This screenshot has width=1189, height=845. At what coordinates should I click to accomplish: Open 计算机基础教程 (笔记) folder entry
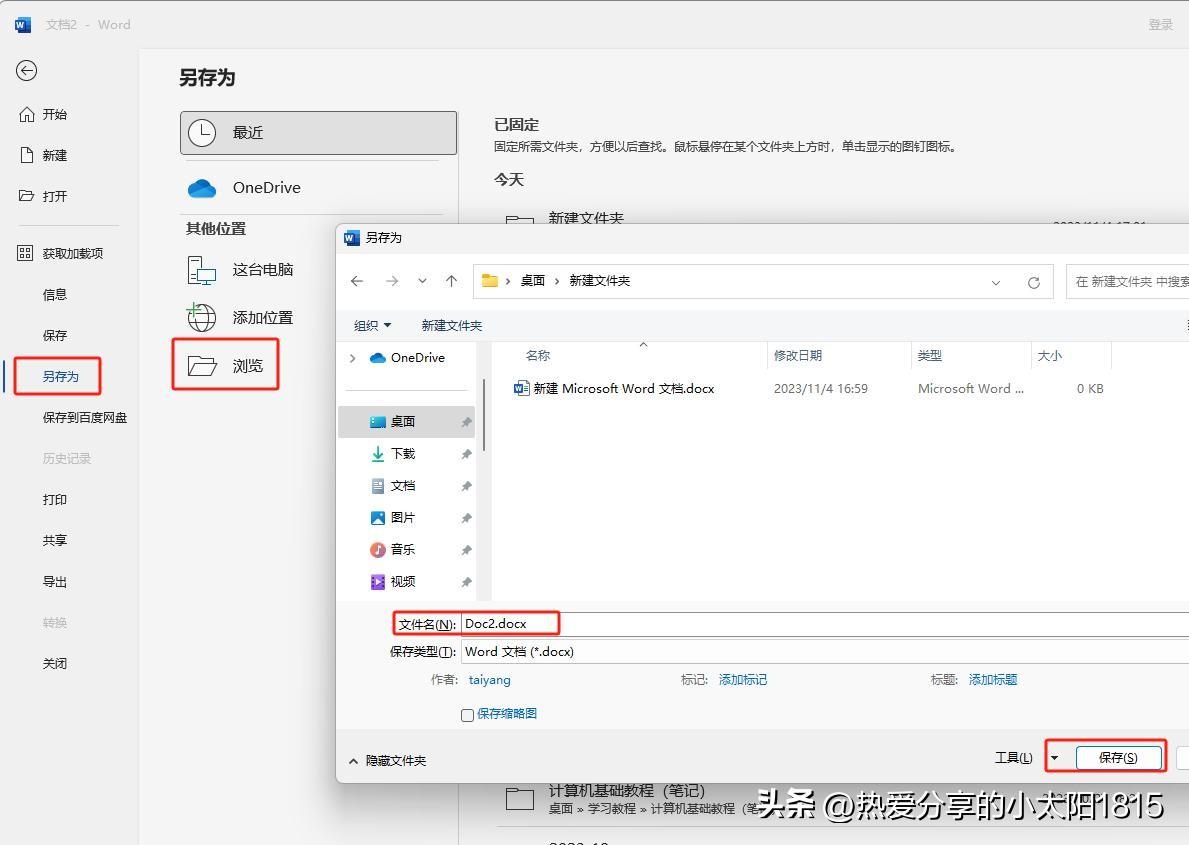tap(626, 791)
